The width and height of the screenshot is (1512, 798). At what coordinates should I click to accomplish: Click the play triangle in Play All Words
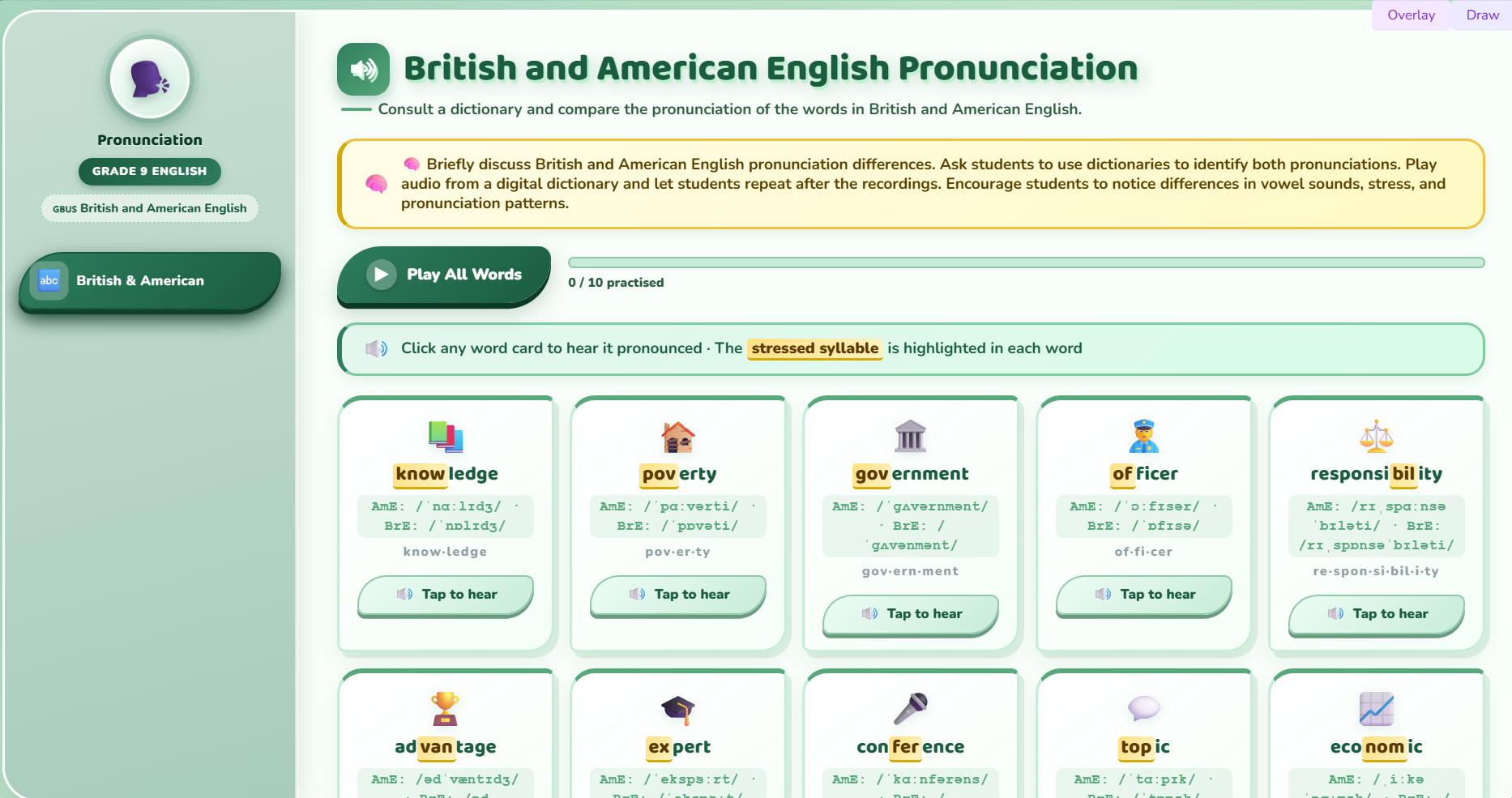381,275
